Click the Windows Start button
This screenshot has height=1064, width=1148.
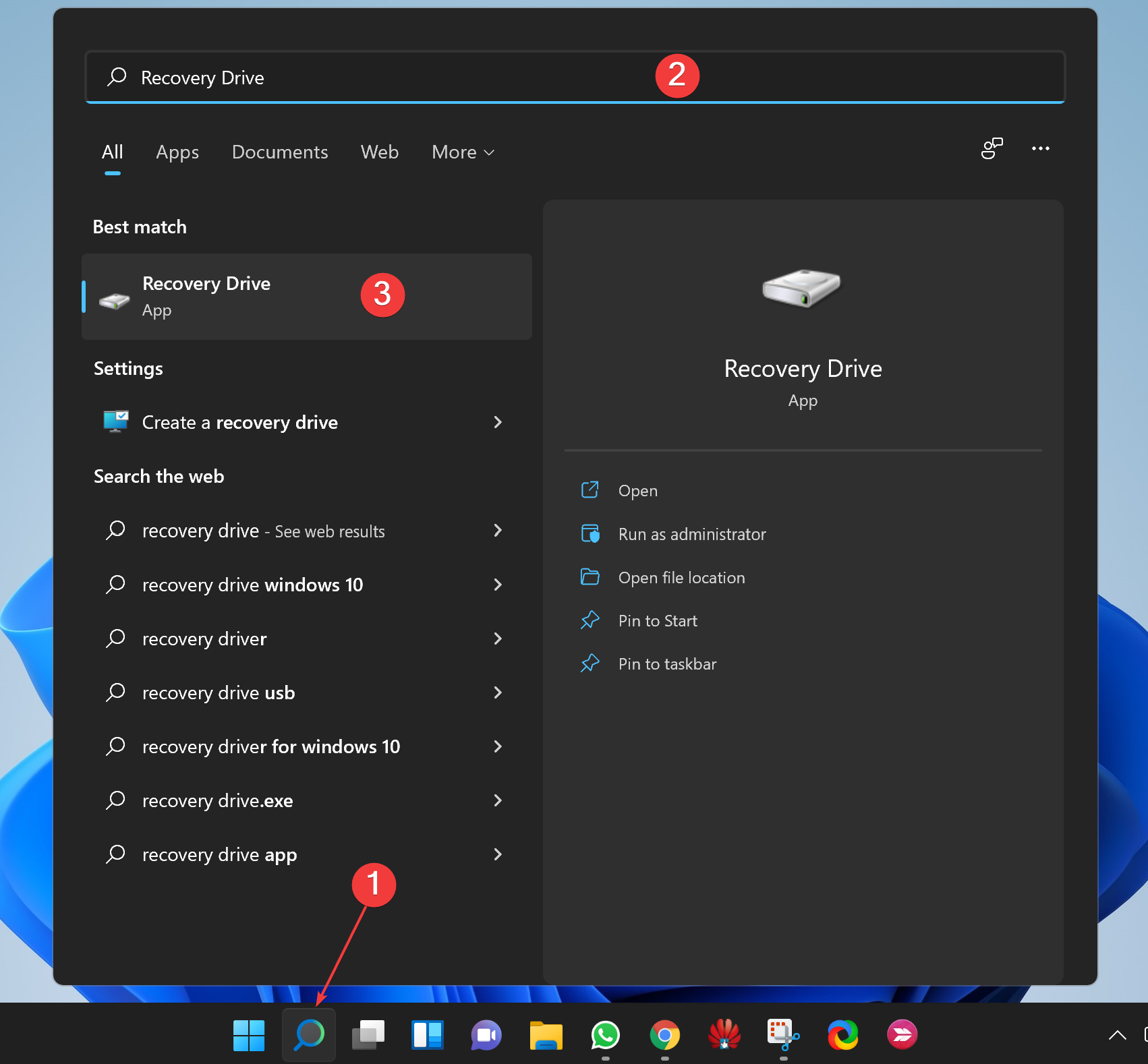(x=248, y=1035)
